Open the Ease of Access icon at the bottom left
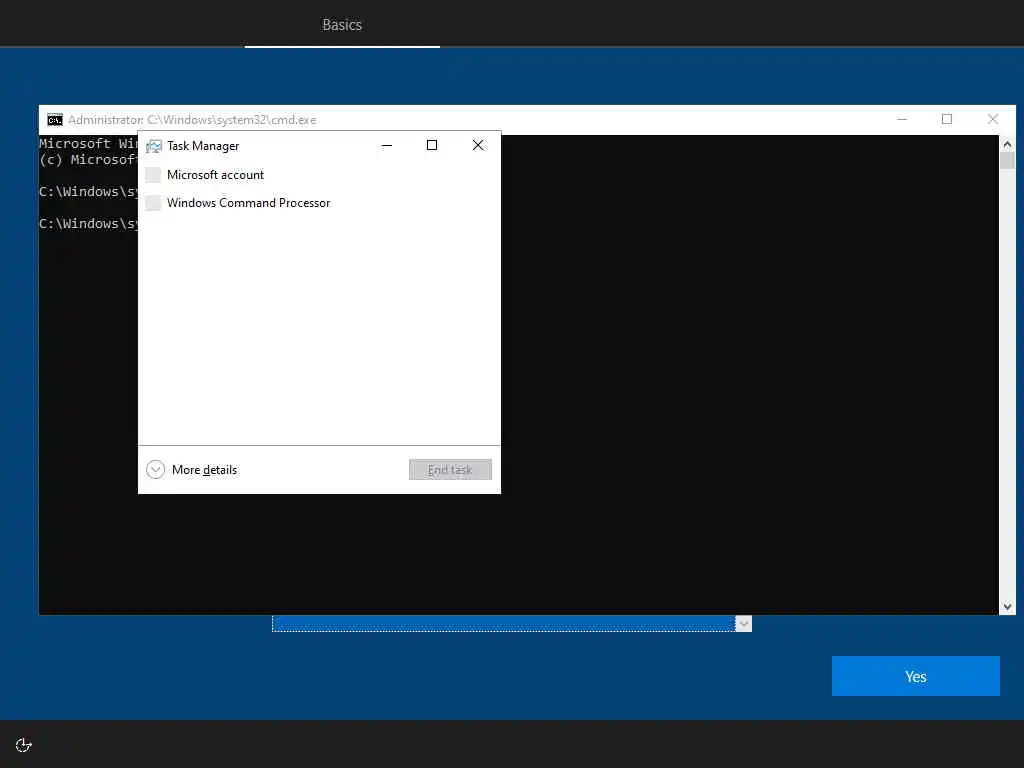 tap(24, 745)
